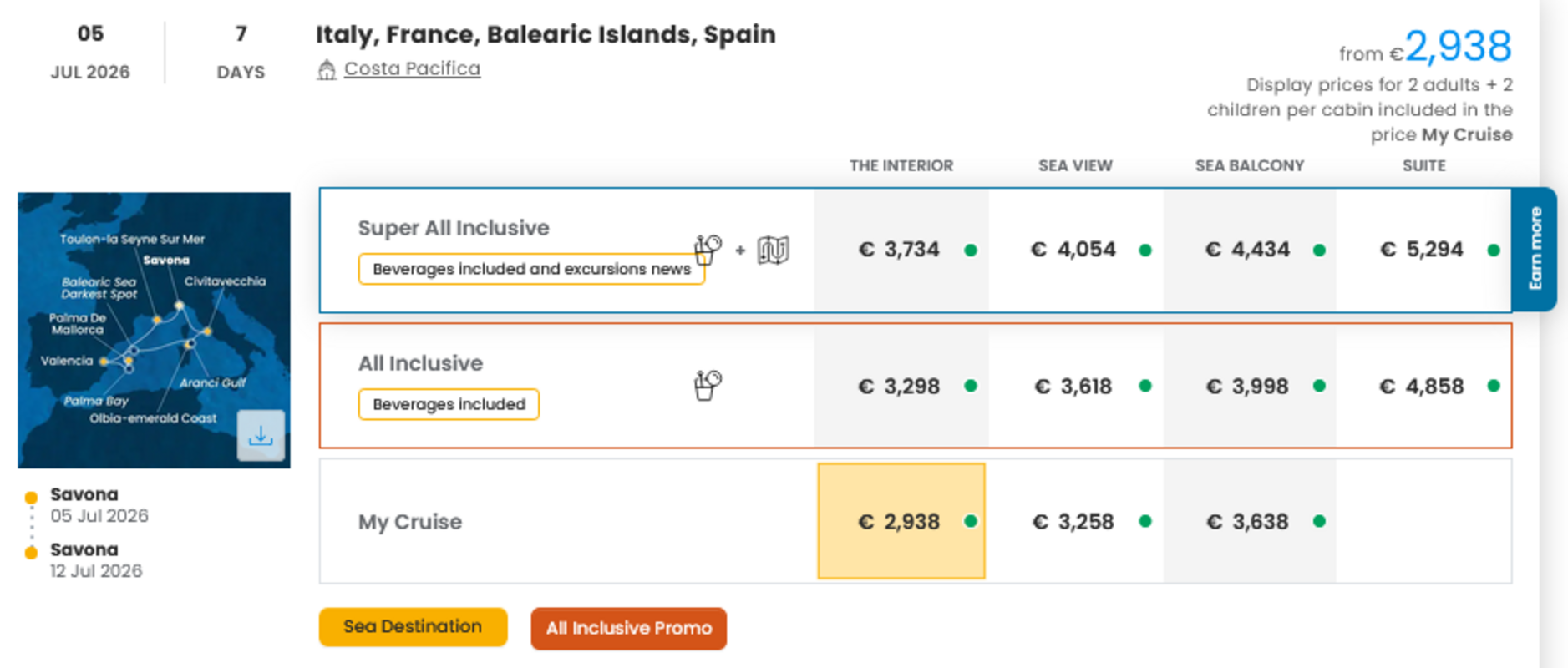Download the itinerary map image

(x=261, y=435)
